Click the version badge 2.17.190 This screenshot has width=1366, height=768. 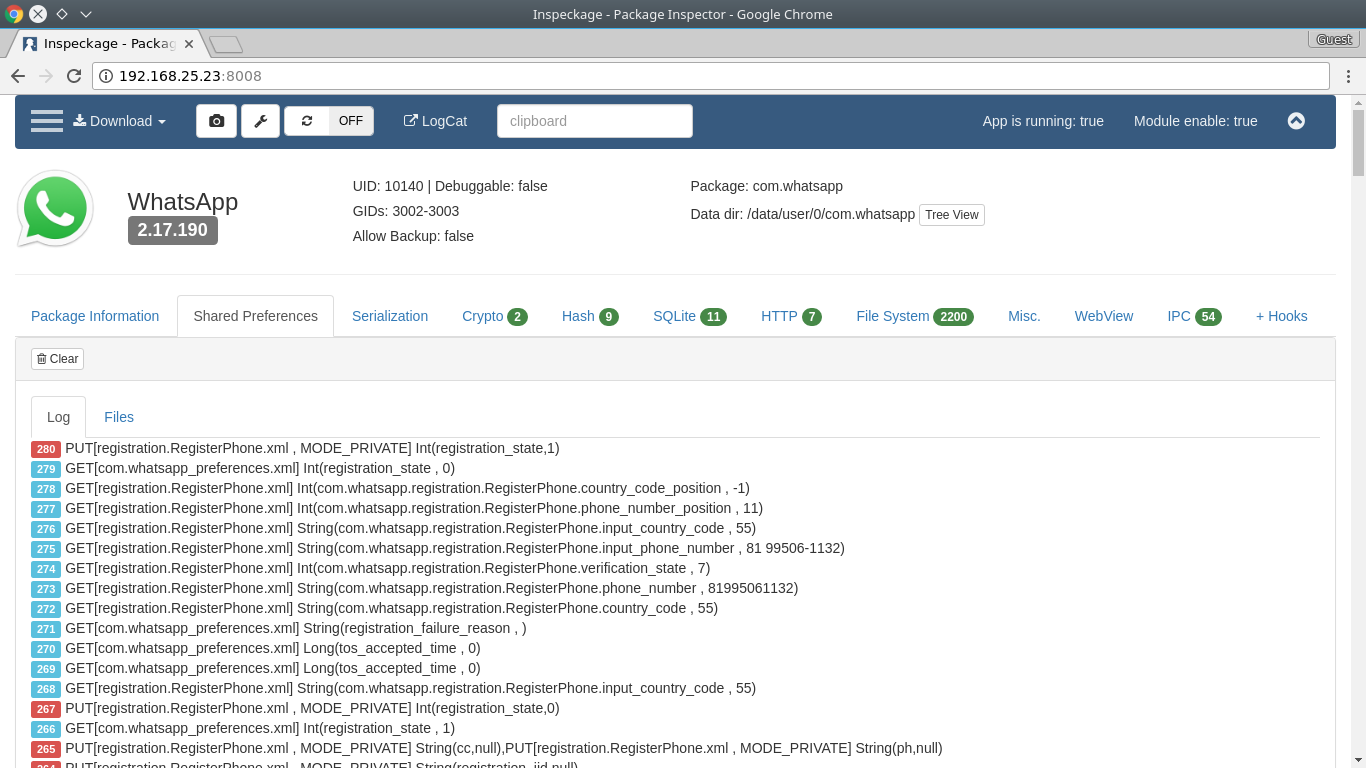pos(173,230)
